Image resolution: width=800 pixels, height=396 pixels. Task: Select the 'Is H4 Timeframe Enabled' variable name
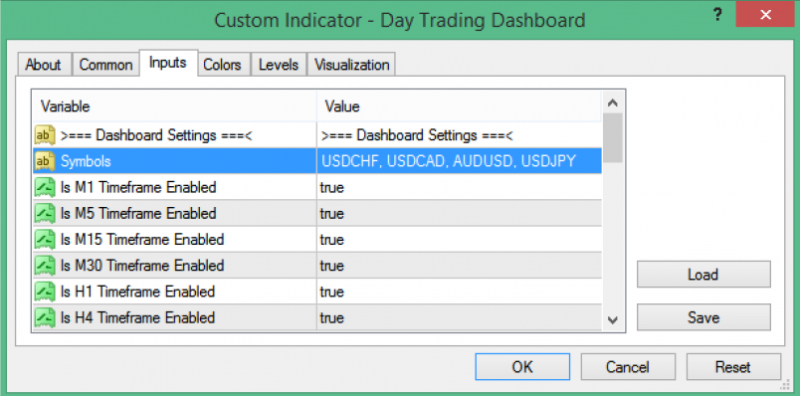point(138,317)
